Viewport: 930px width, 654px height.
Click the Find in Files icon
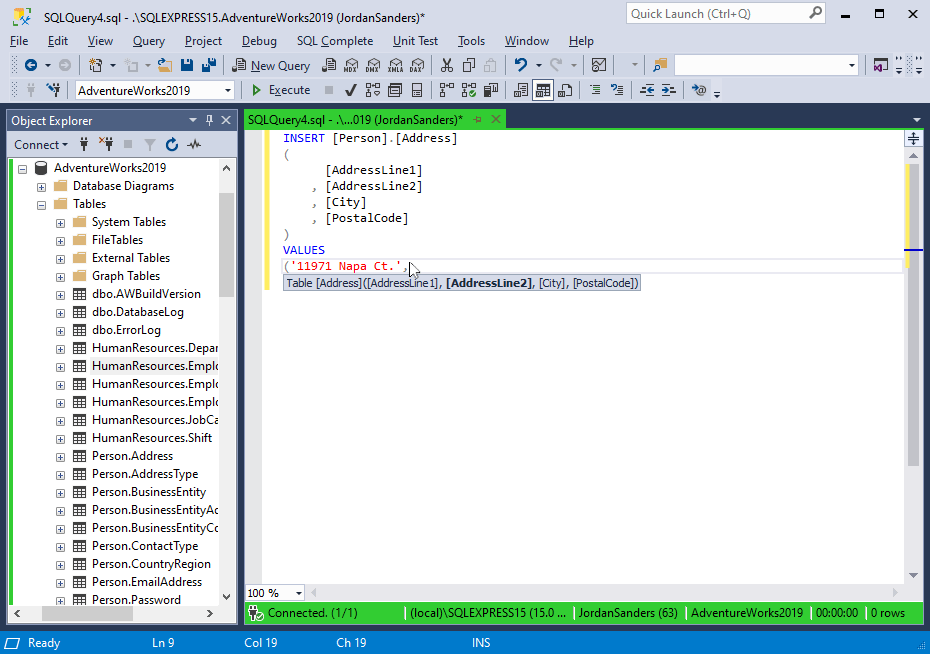tap(660, 65)
